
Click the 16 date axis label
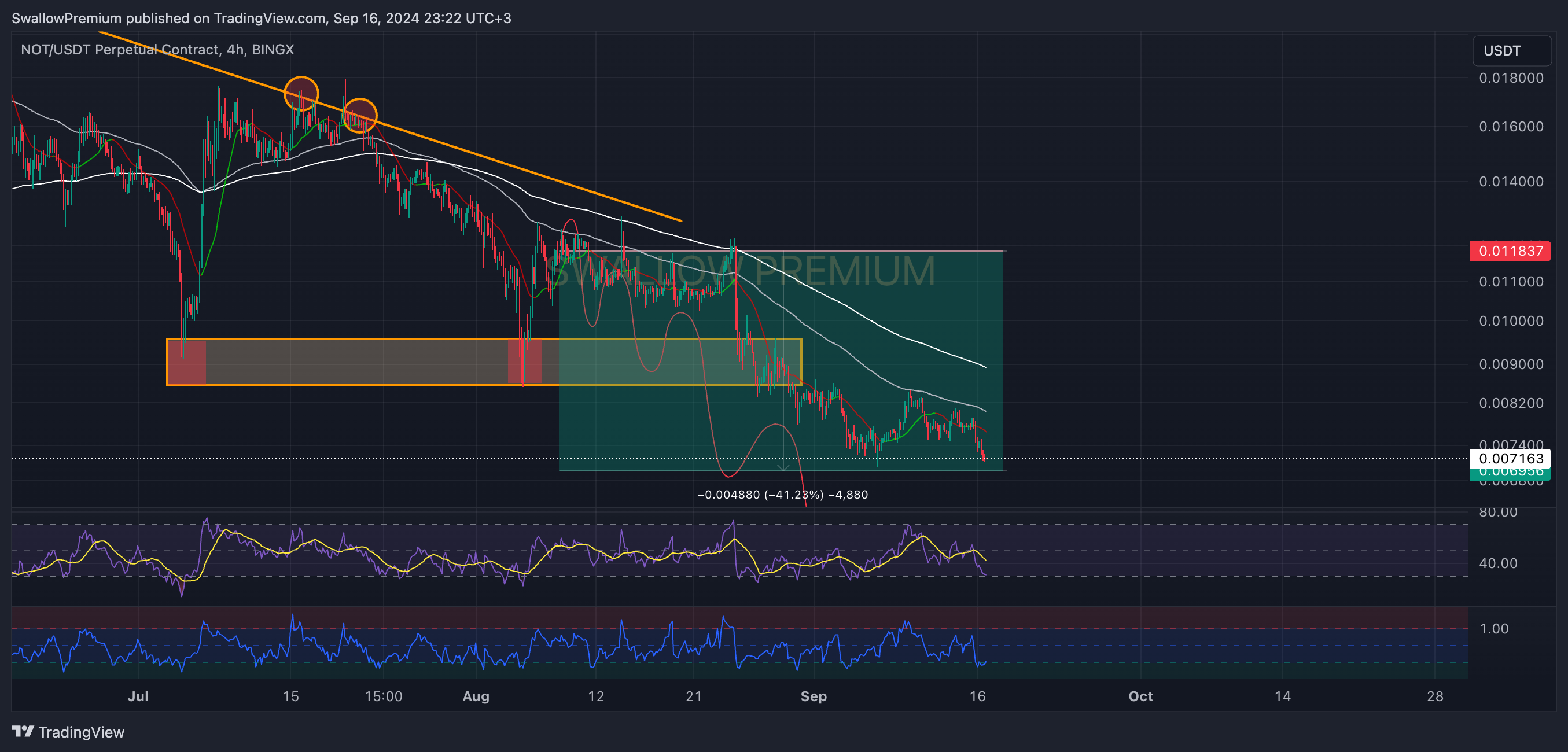[978, 696]
